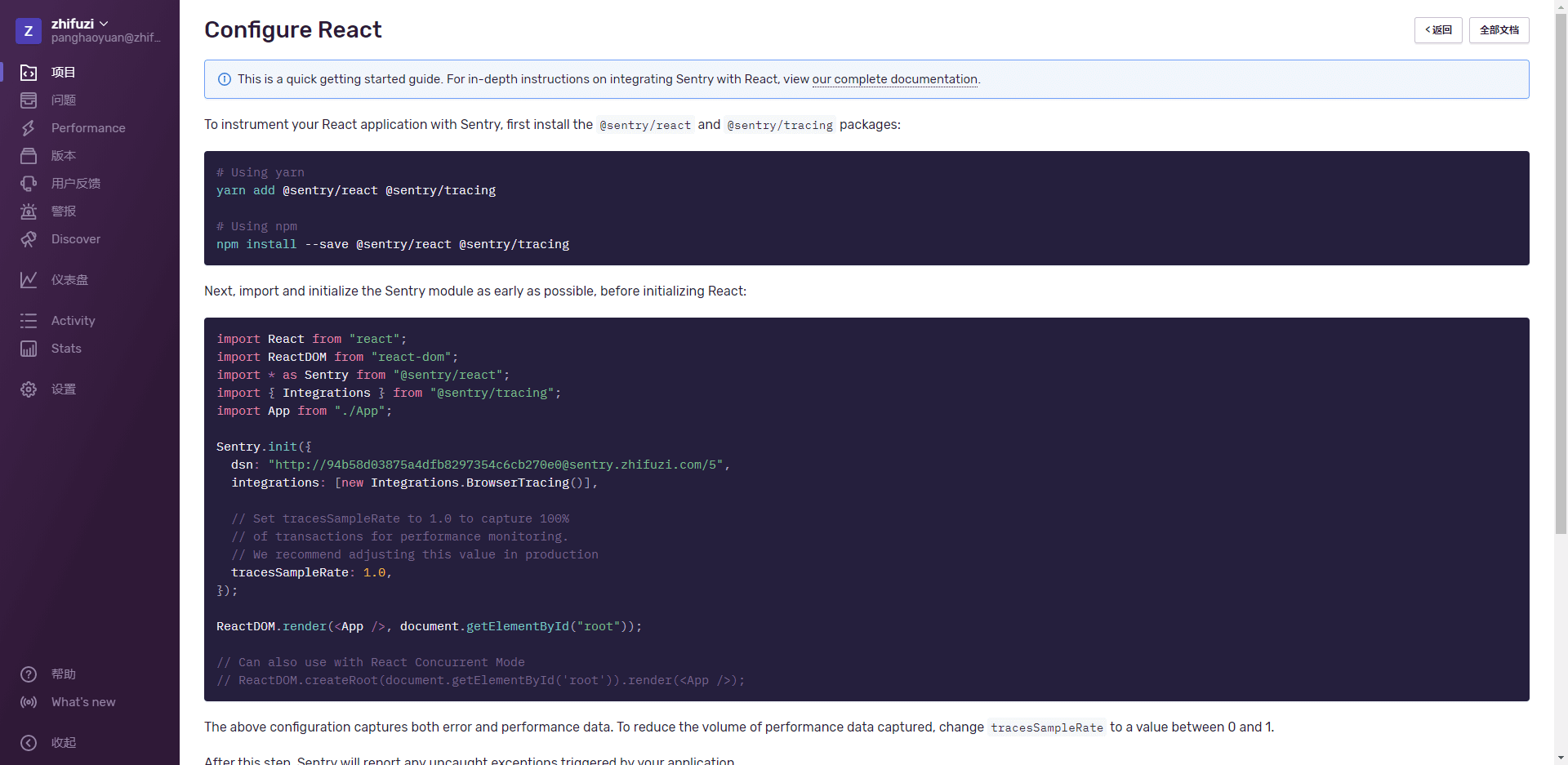
Task: Click the 'npm install --save' command line
Action: click(x=393, y=244)
